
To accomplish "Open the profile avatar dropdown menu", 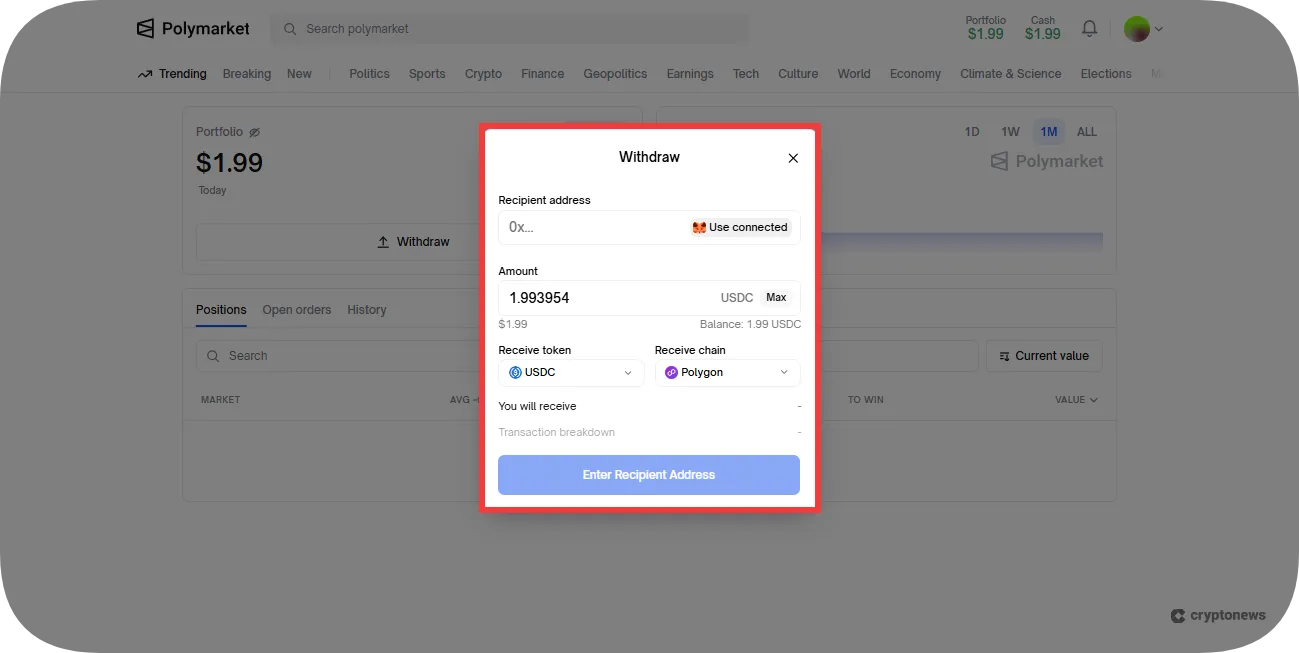I will (1143, 29).
